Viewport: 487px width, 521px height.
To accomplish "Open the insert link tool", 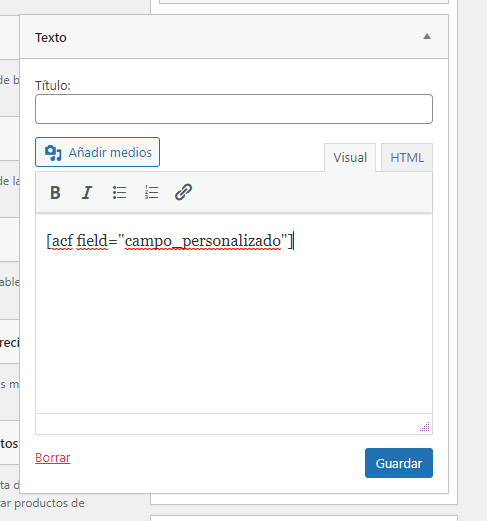I will point(183,192).
